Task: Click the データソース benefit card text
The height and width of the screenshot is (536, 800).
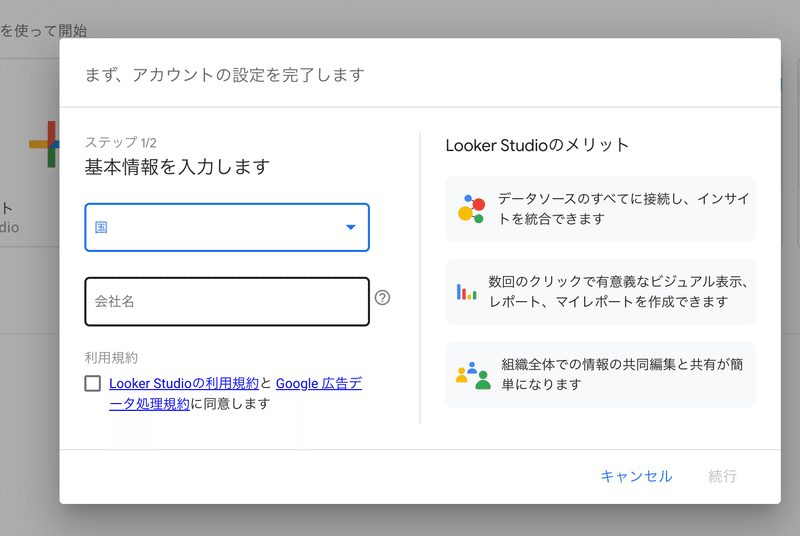Action: pyautogui.click(x=623, y=209)
